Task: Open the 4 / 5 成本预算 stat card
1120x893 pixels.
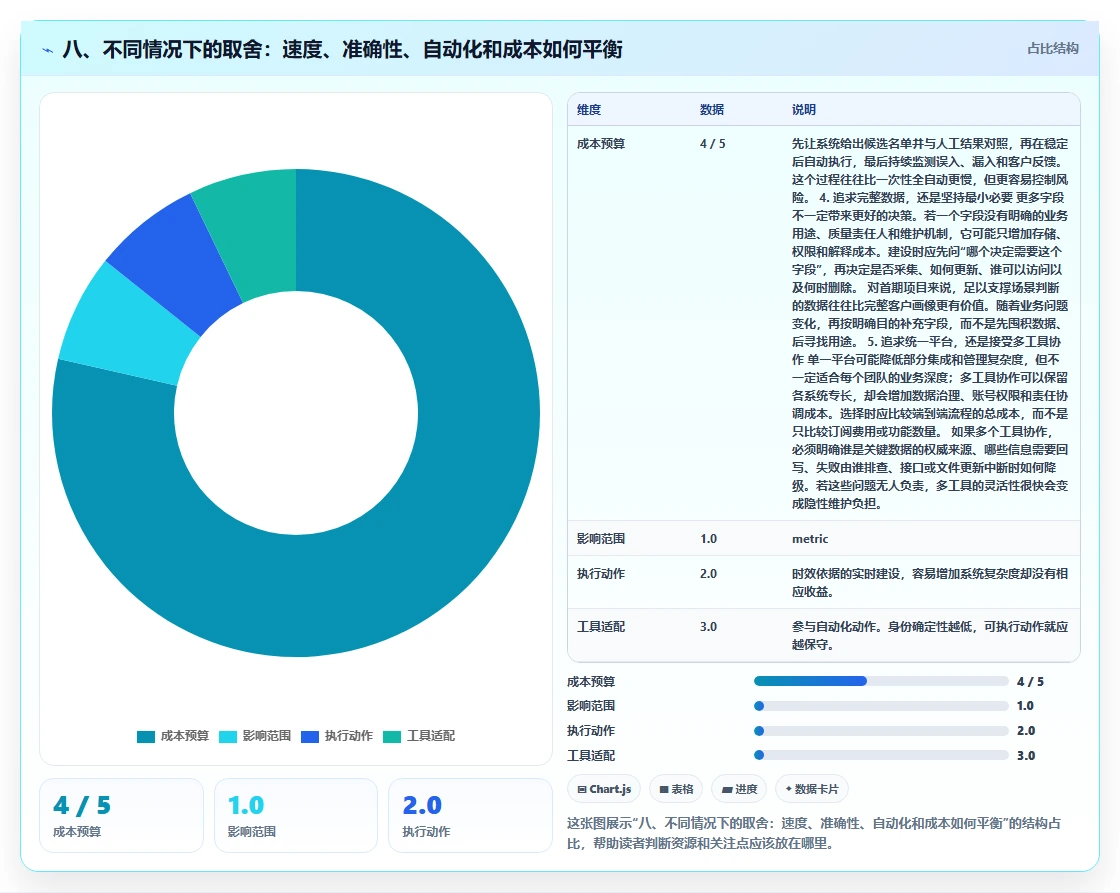Action: pos(121,815)
